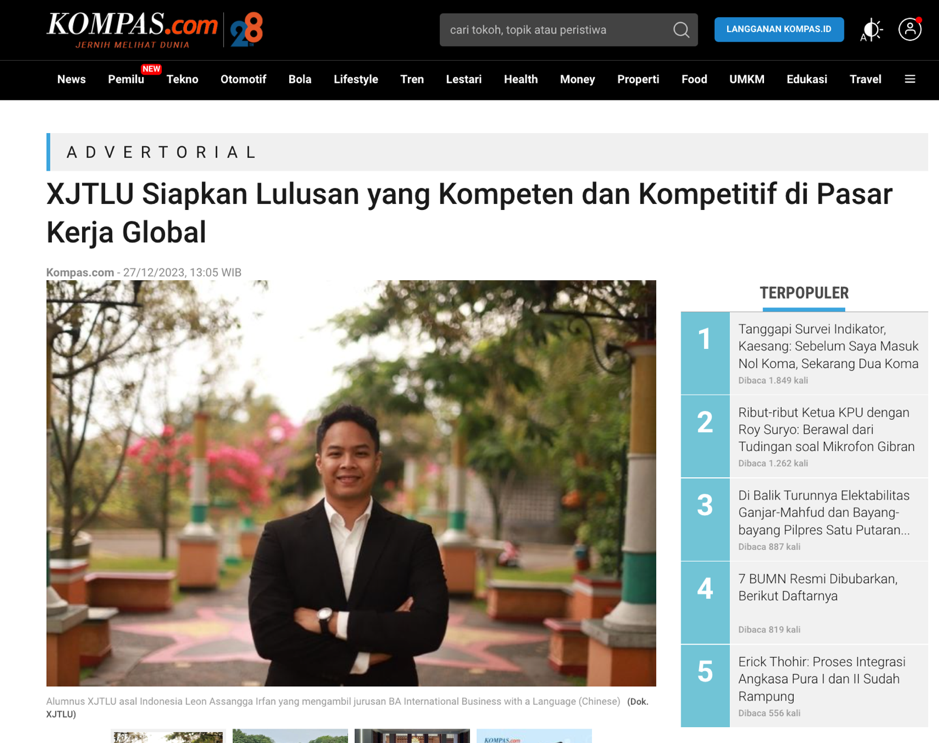This screenshot has height=743, width=939.
Task: Go to the Bola section
Action: tap(300, 79)
